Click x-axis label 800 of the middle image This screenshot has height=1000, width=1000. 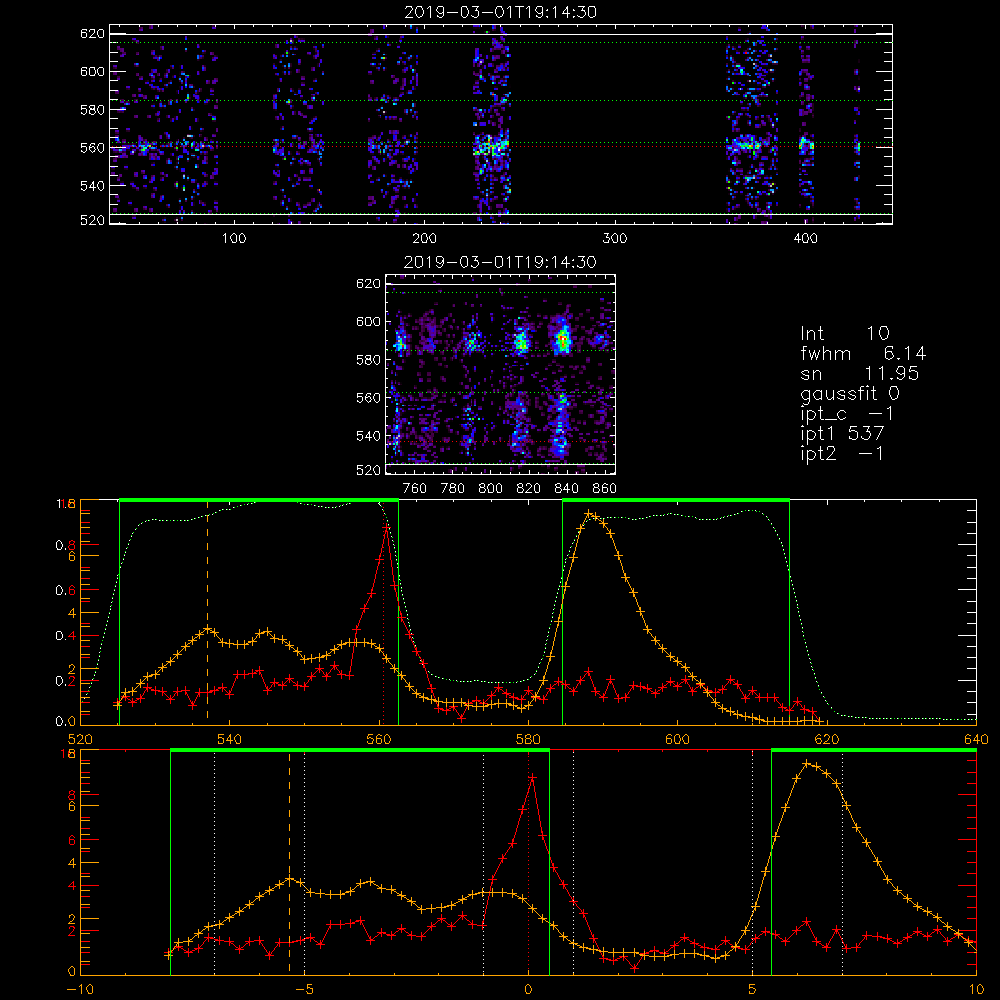point(490,489)
